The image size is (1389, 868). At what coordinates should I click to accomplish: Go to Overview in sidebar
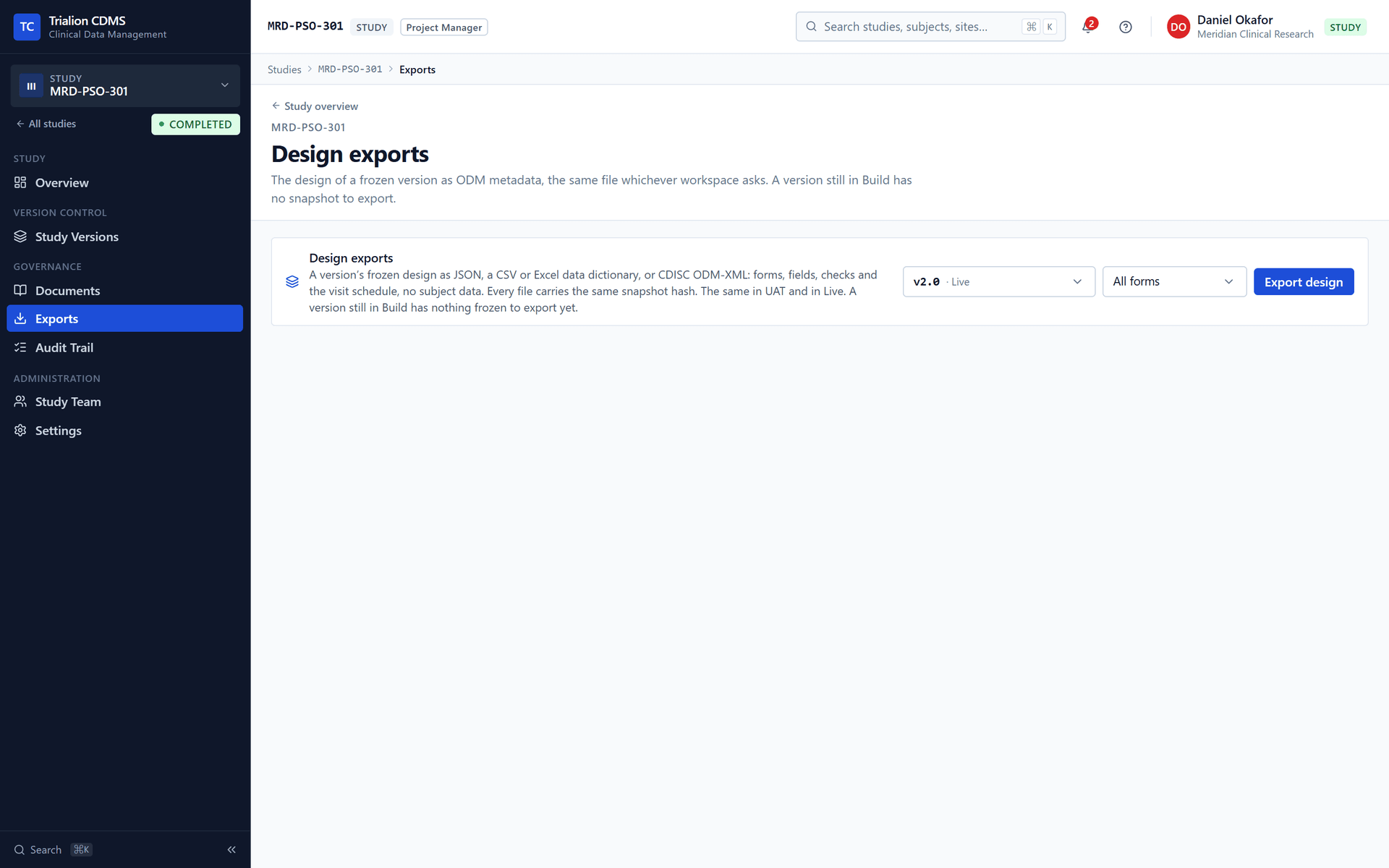point(124,182)
